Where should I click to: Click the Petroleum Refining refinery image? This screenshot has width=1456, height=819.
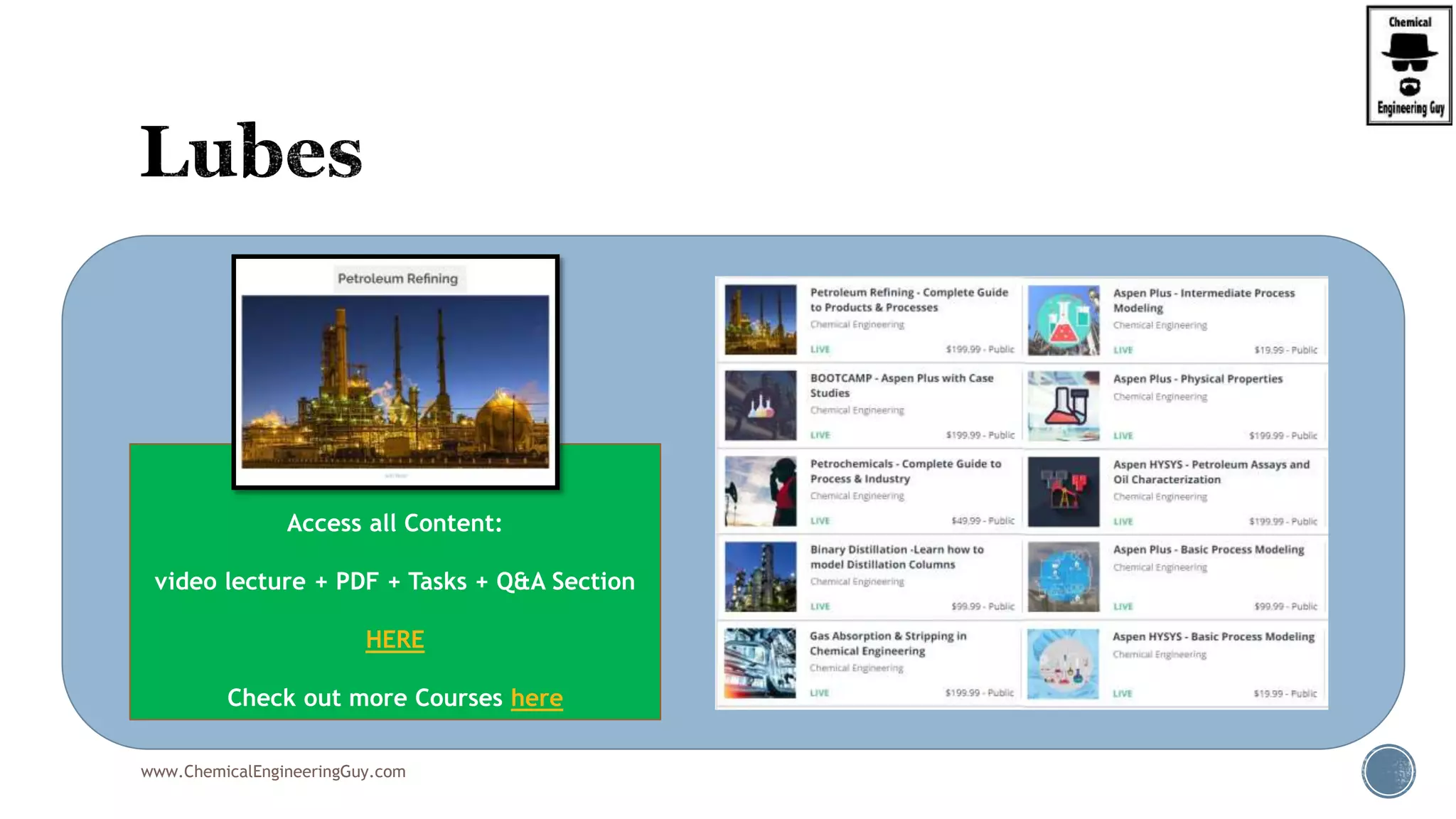[x=395, y=381]
